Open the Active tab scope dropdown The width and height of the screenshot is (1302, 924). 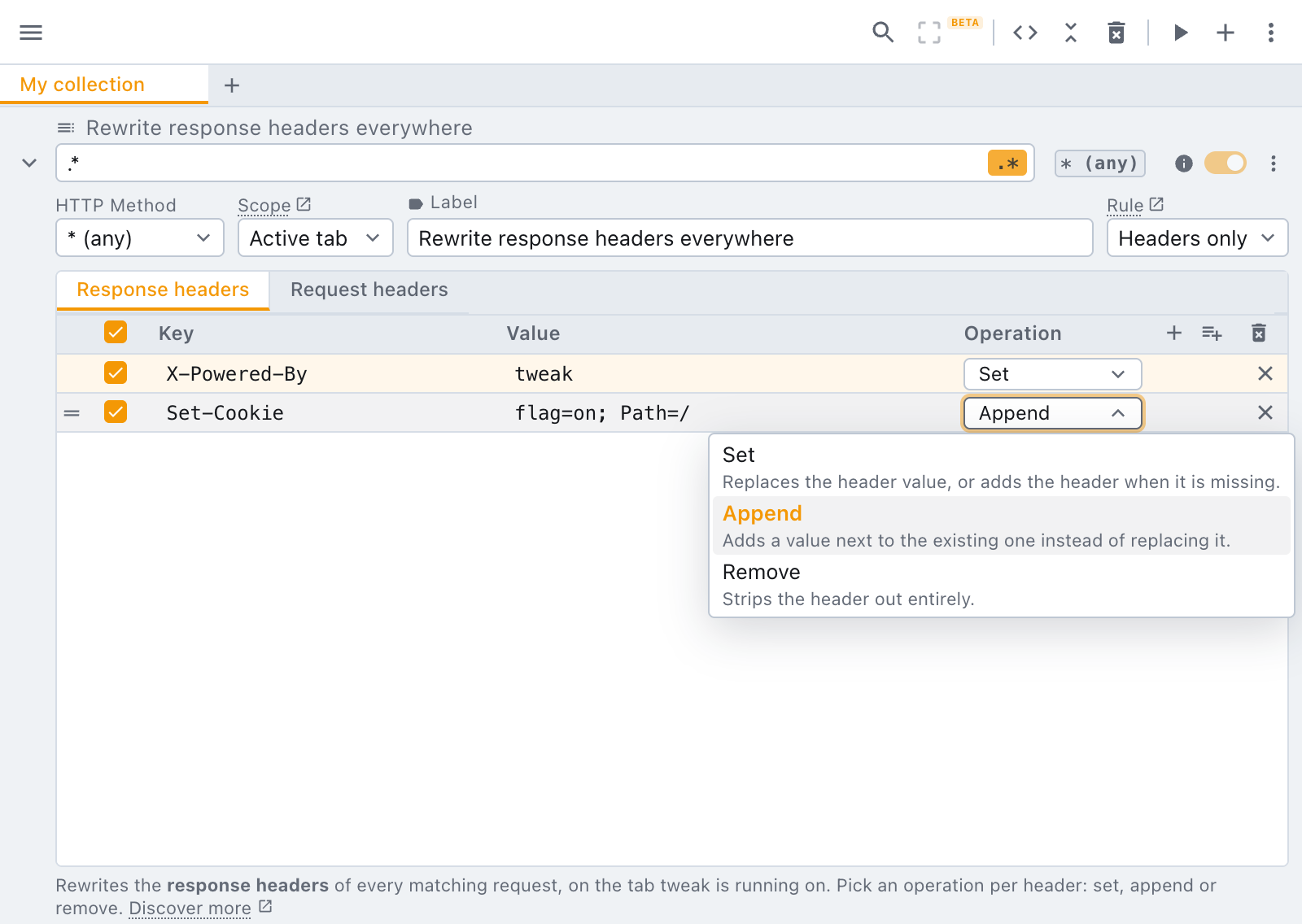click(x=316, y=238)
